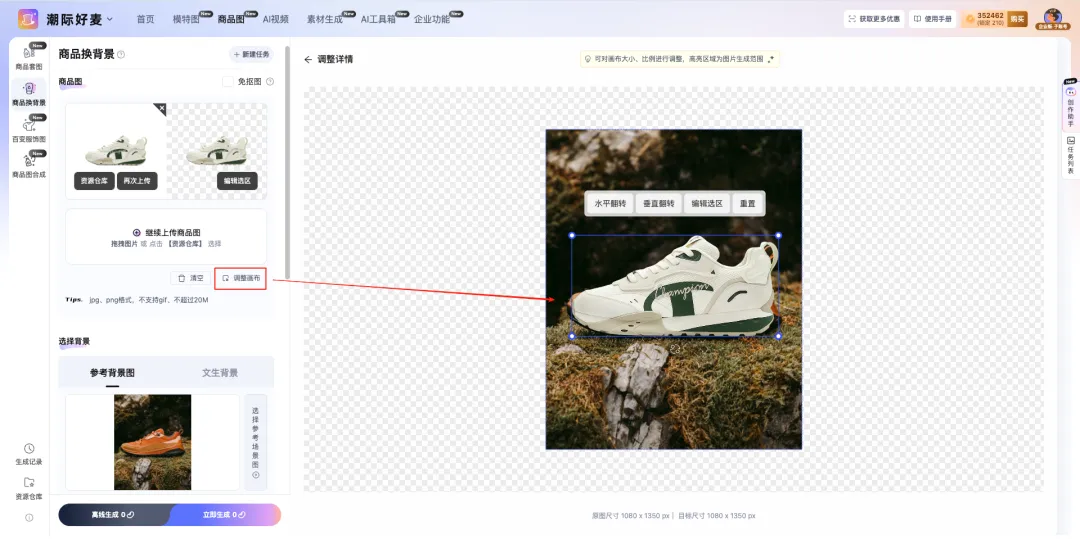1080x539 pixels.
Task: Open the 企业功能 navigation item
Action: (x=432, y=19)
